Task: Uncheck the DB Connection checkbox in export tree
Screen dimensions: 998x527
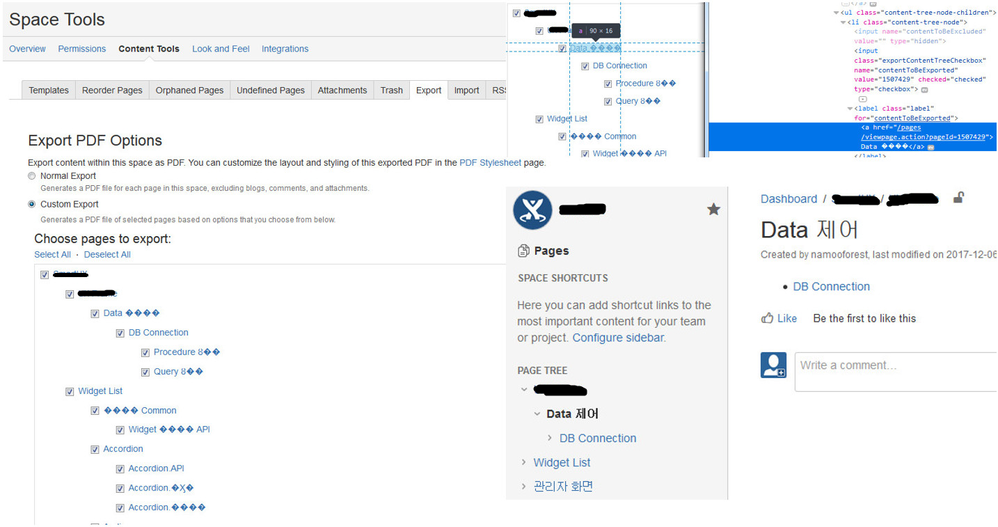Action: click(x=120, y=334)
